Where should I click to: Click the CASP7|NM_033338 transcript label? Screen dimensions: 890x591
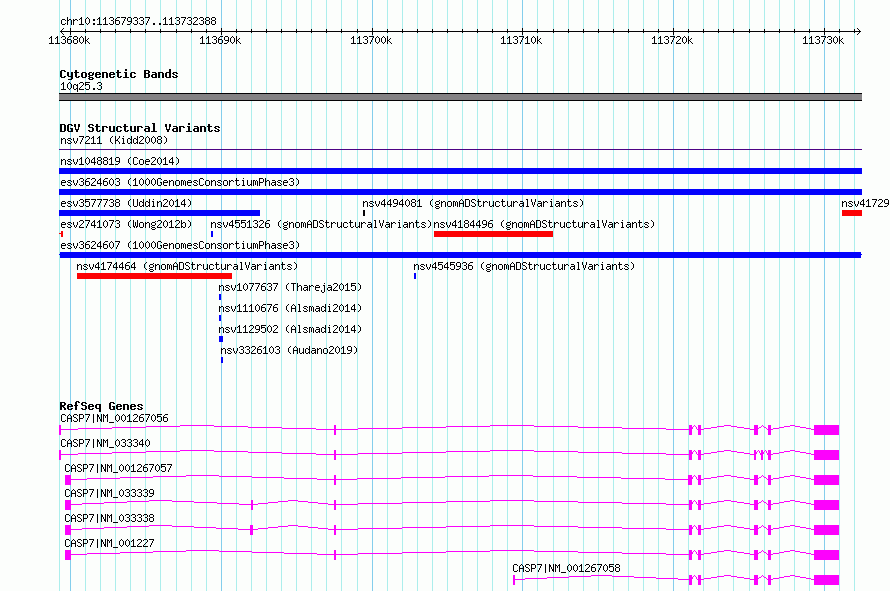click(109, 518)
